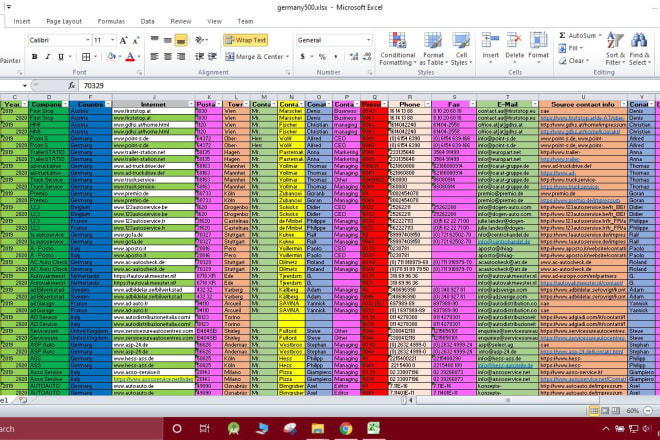Screen dimensions: 660x440
Task: Switch to View tab
Action: (x=214, y=21)
